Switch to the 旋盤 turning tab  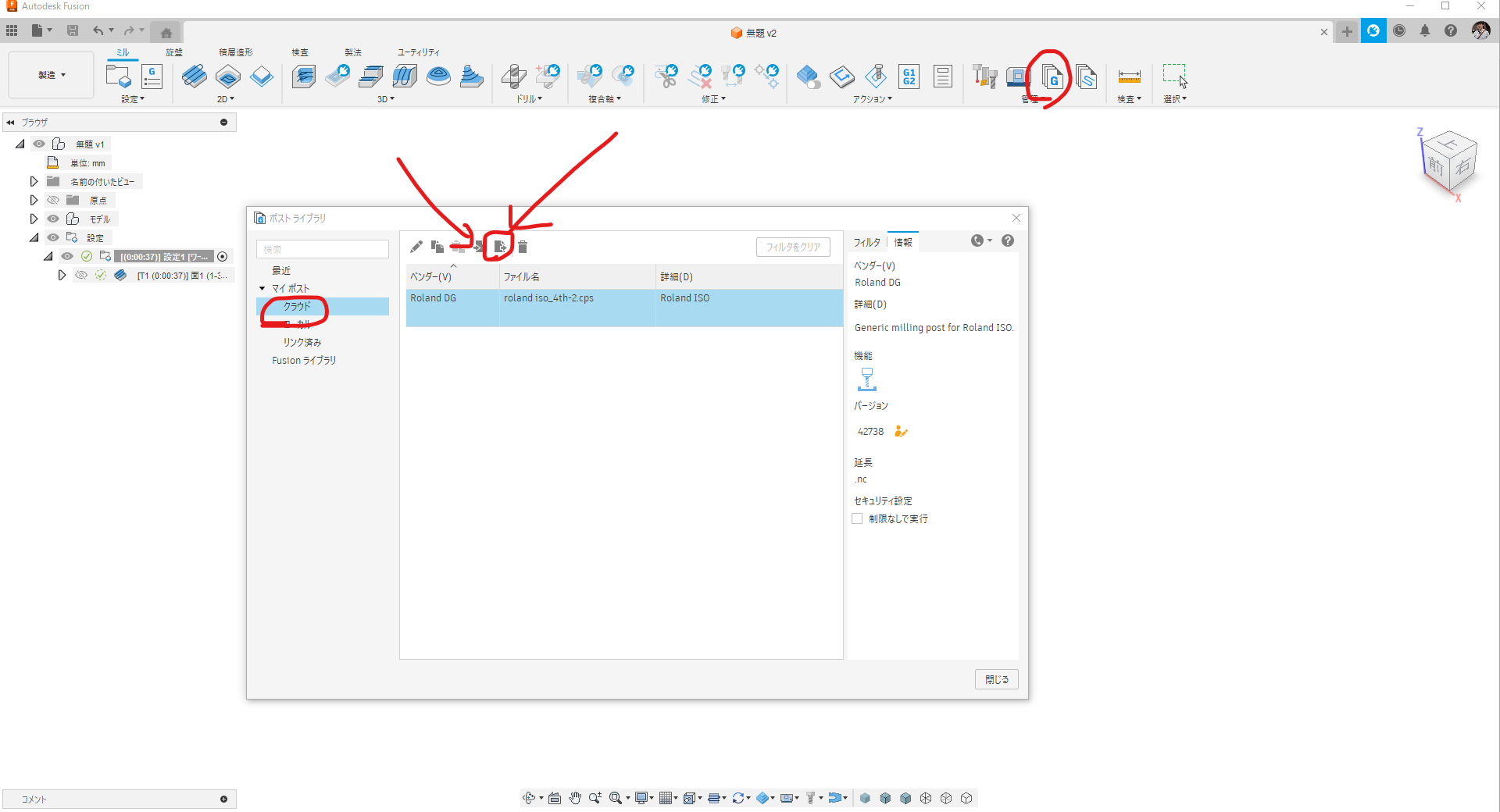click(x=174, y=52)
